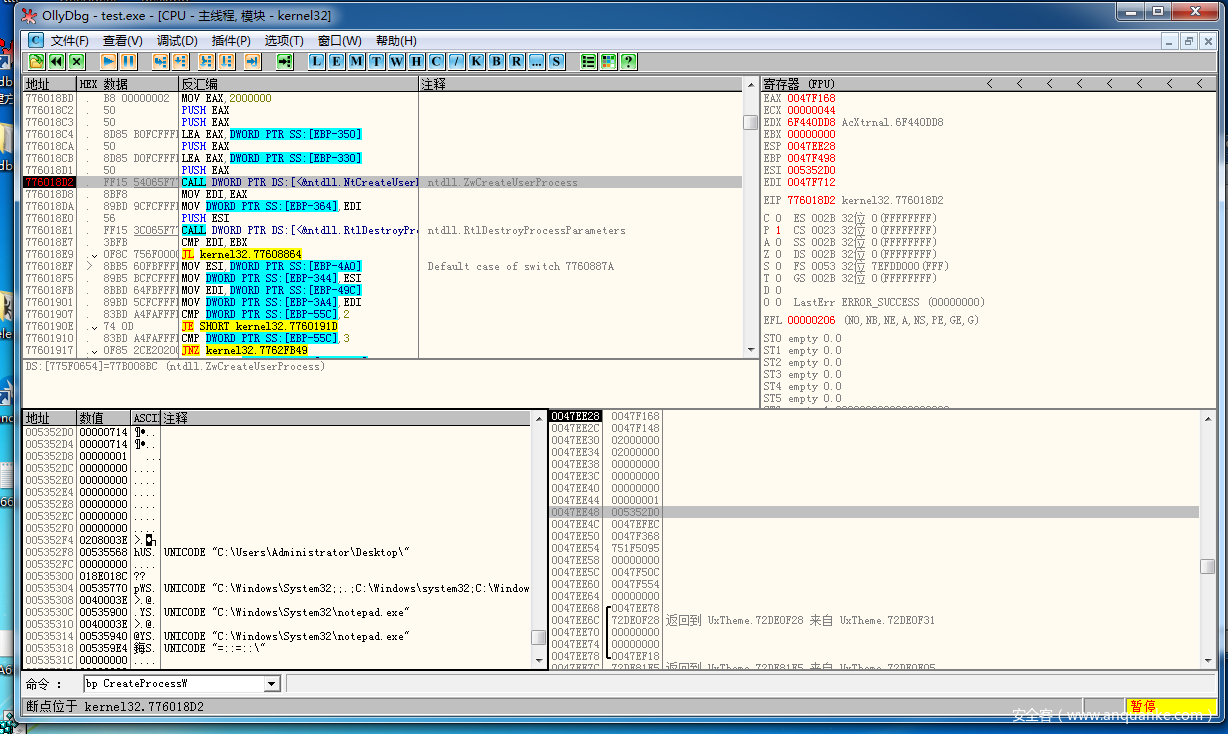Open the 调试(D) menu
1228x734 pixels.
click(x=177, y=41)
